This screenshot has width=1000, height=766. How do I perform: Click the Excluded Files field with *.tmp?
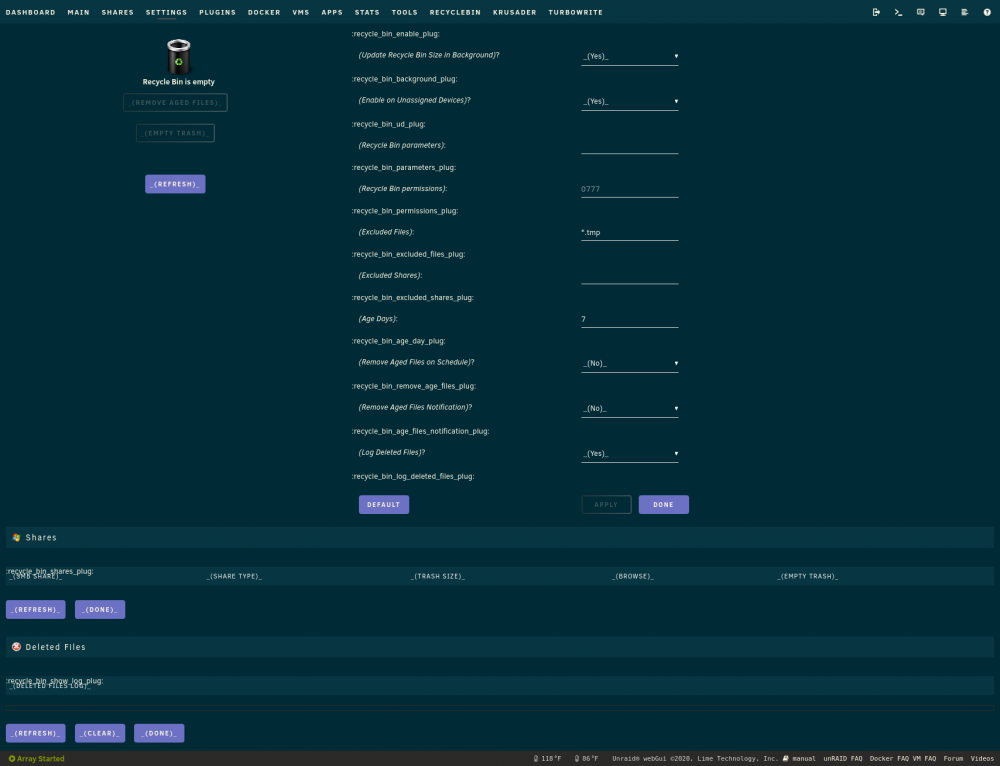pyautogui.click(x=629, y=232)
